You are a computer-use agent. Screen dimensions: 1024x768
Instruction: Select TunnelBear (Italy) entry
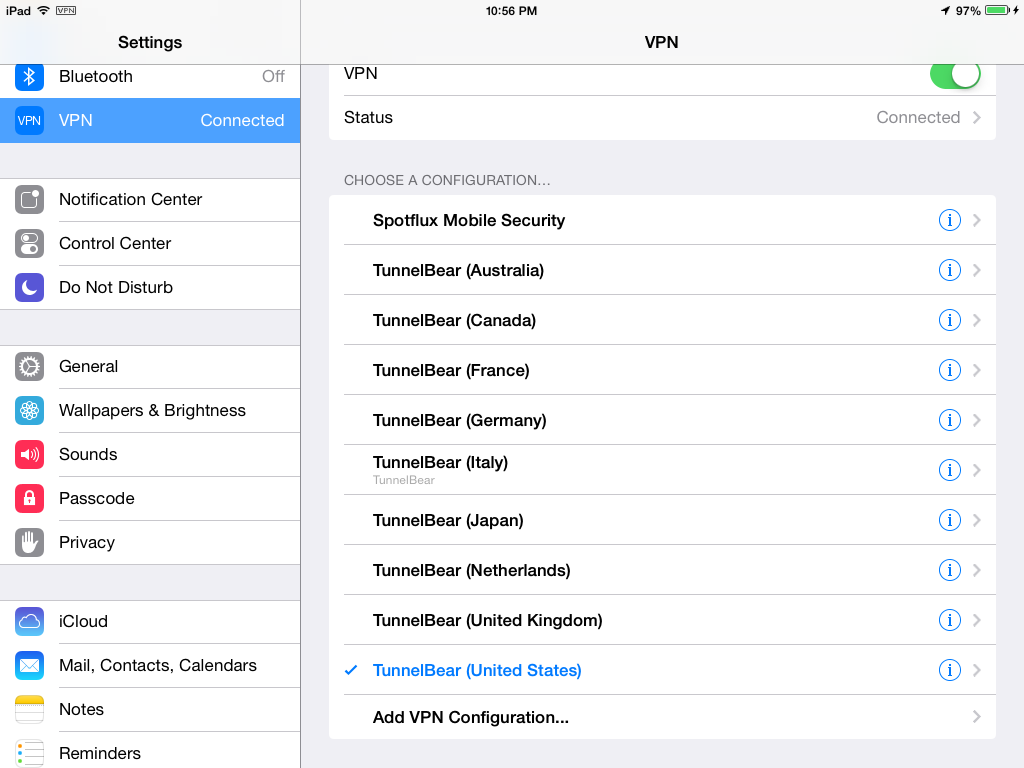click(662, 470)
